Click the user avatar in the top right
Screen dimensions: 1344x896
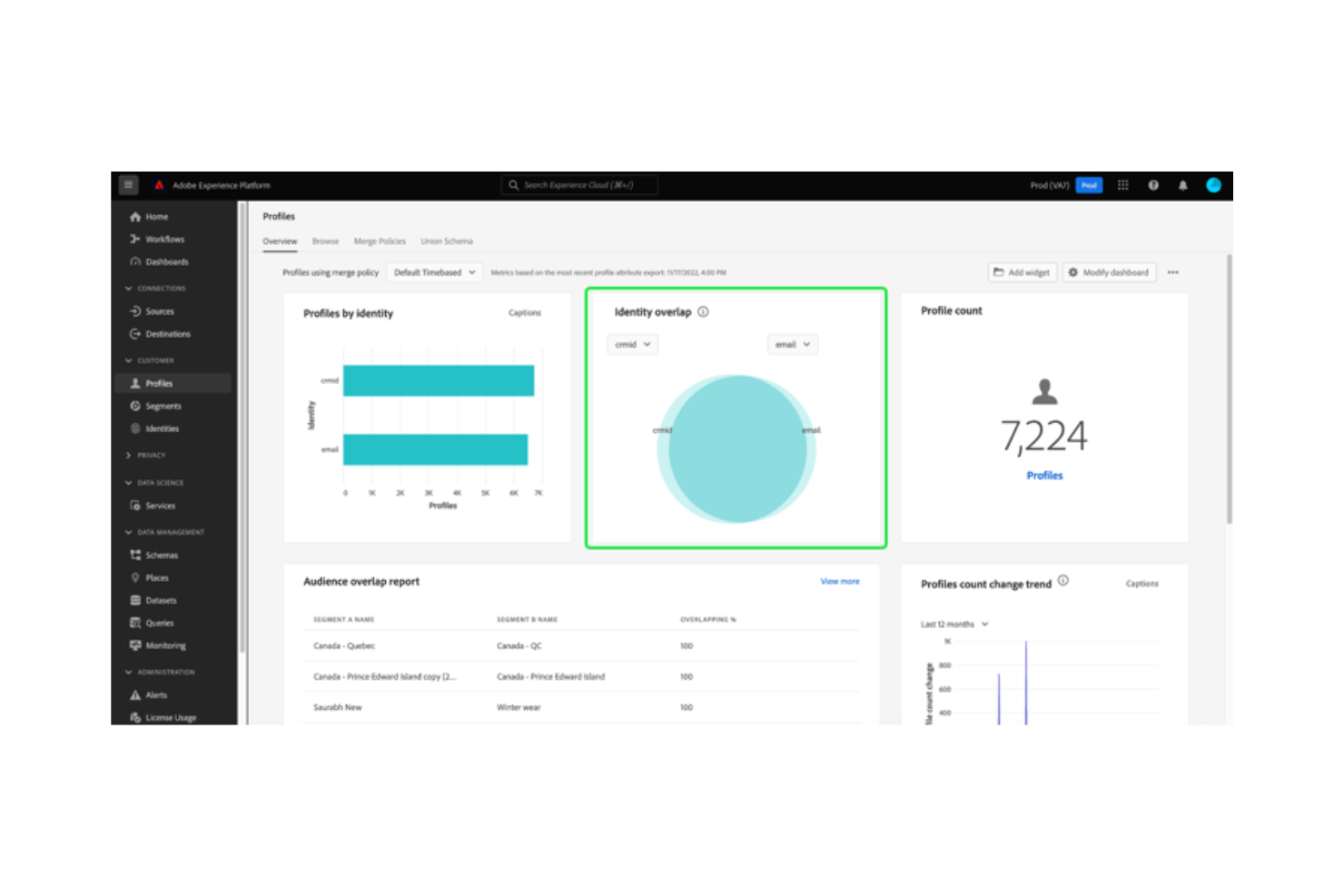coord(1215,184)
